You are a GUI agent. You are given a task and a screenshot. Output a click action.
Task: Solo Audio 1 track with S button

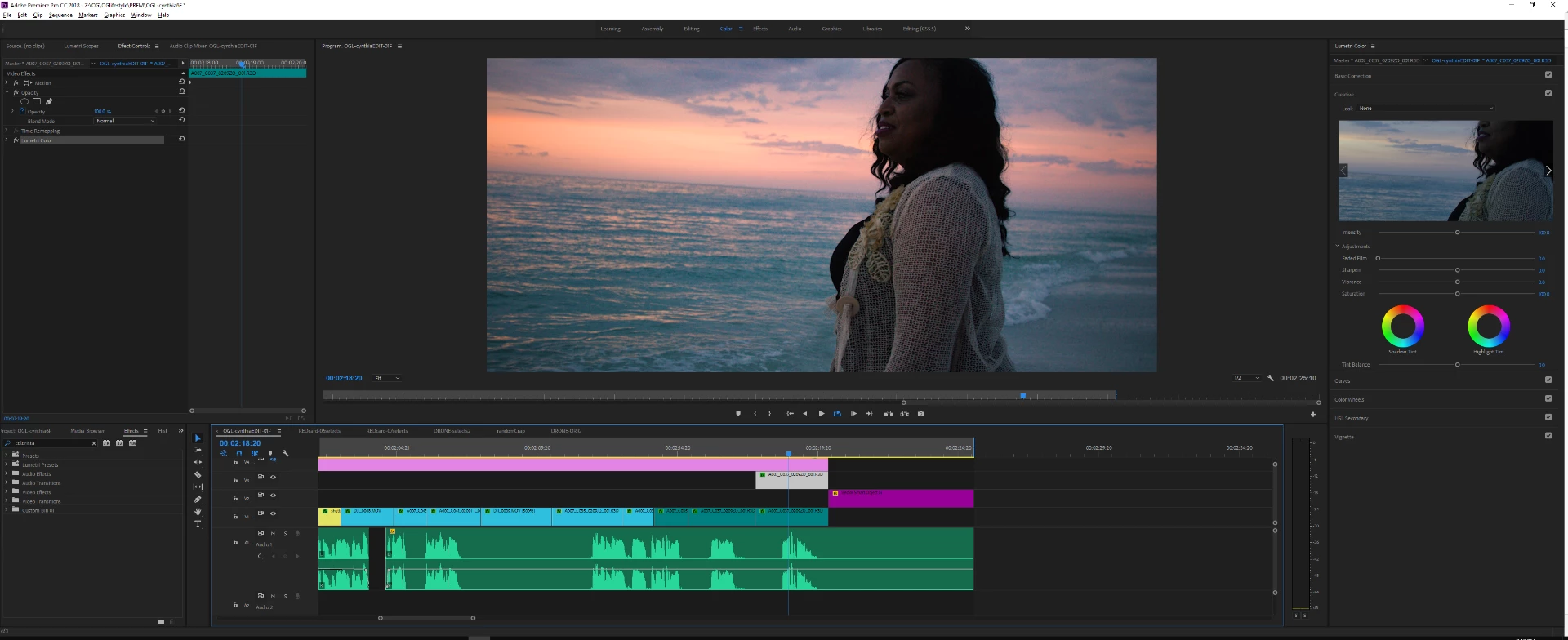click(x=285, y=533)
